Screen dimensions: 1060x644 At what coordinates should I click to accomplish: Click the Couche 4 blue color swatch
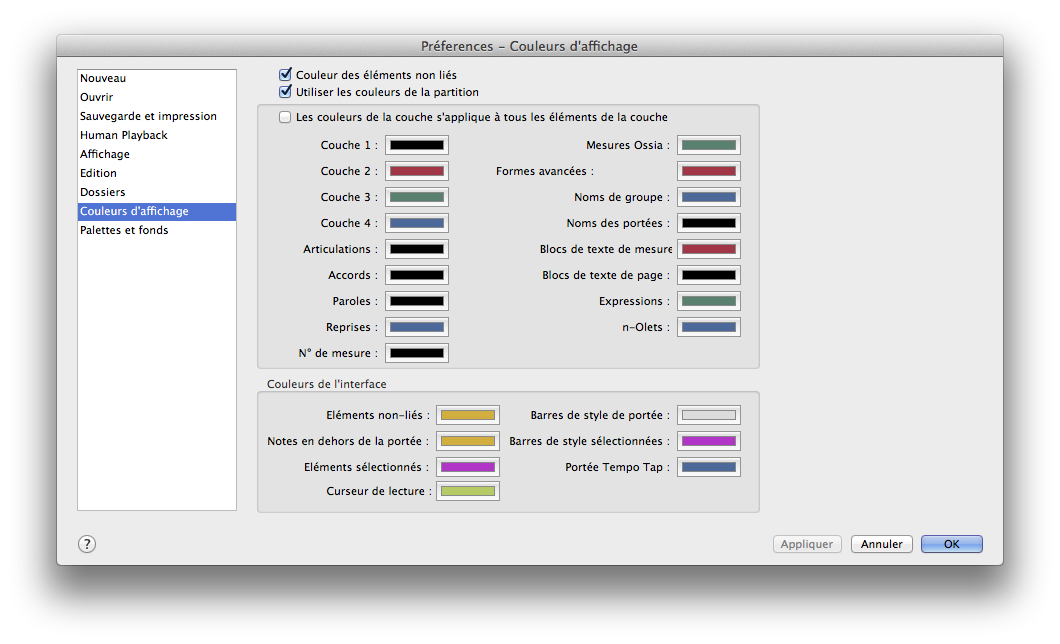point(417,223)
